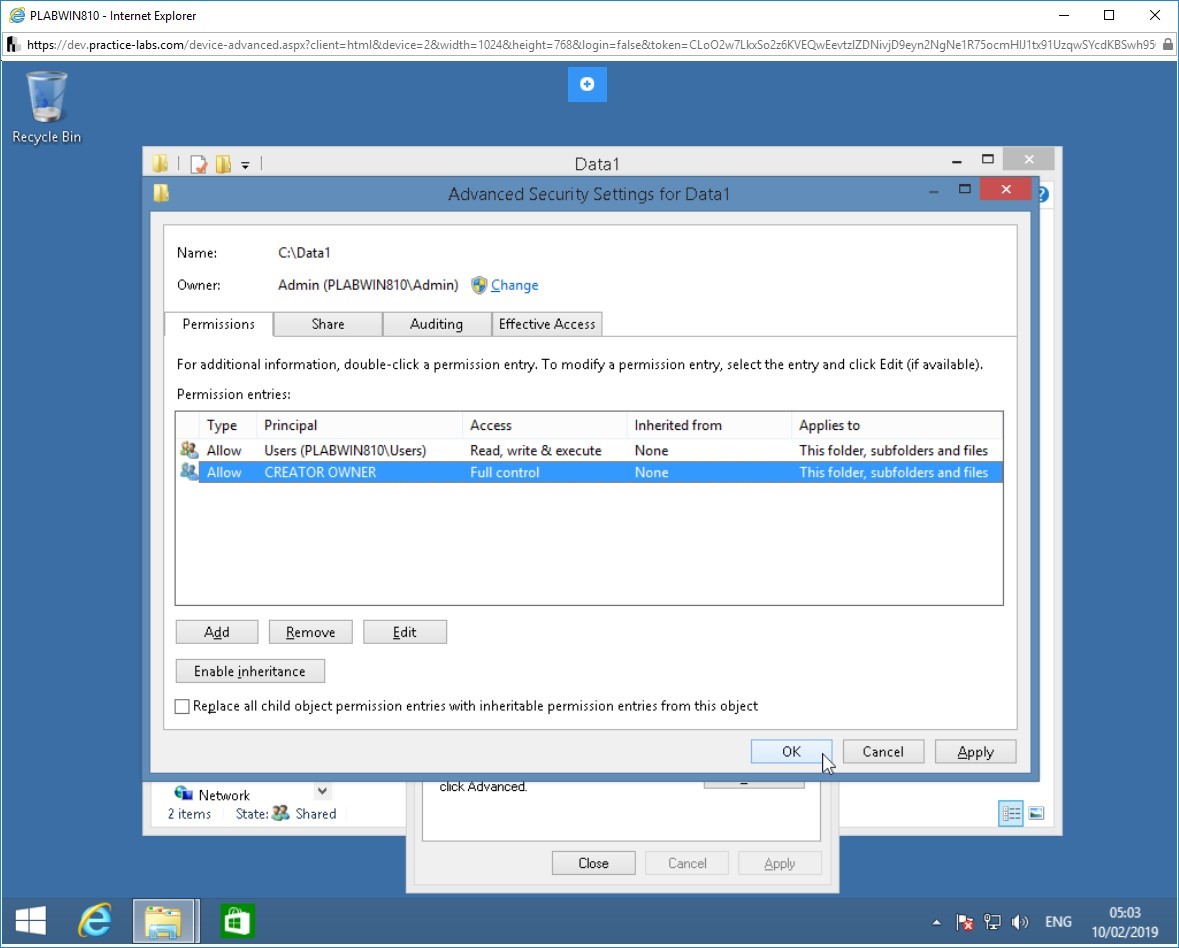This screenshot has height=948, width=1179.
Task: Click the folder icon in Data1 title bar
Action: point(160,163)
